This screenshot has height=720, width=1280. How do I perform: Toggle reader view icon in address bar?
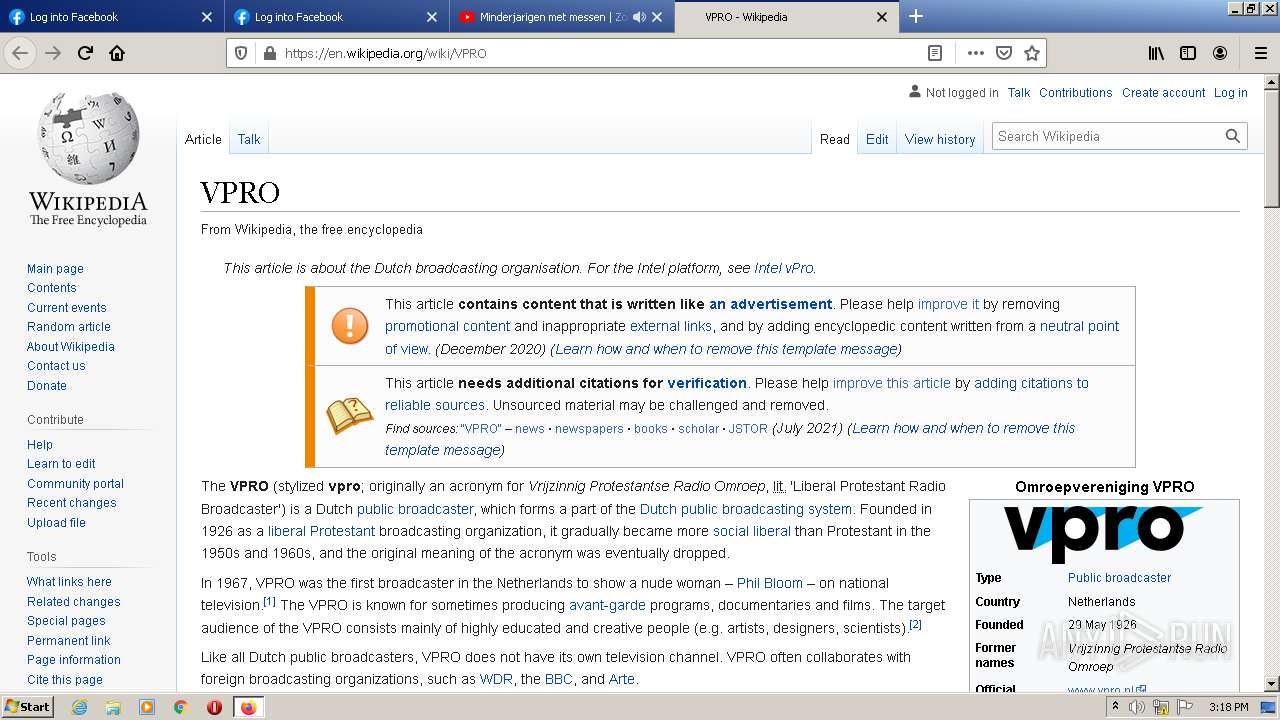pyautogui.click(x=935, y=53)
